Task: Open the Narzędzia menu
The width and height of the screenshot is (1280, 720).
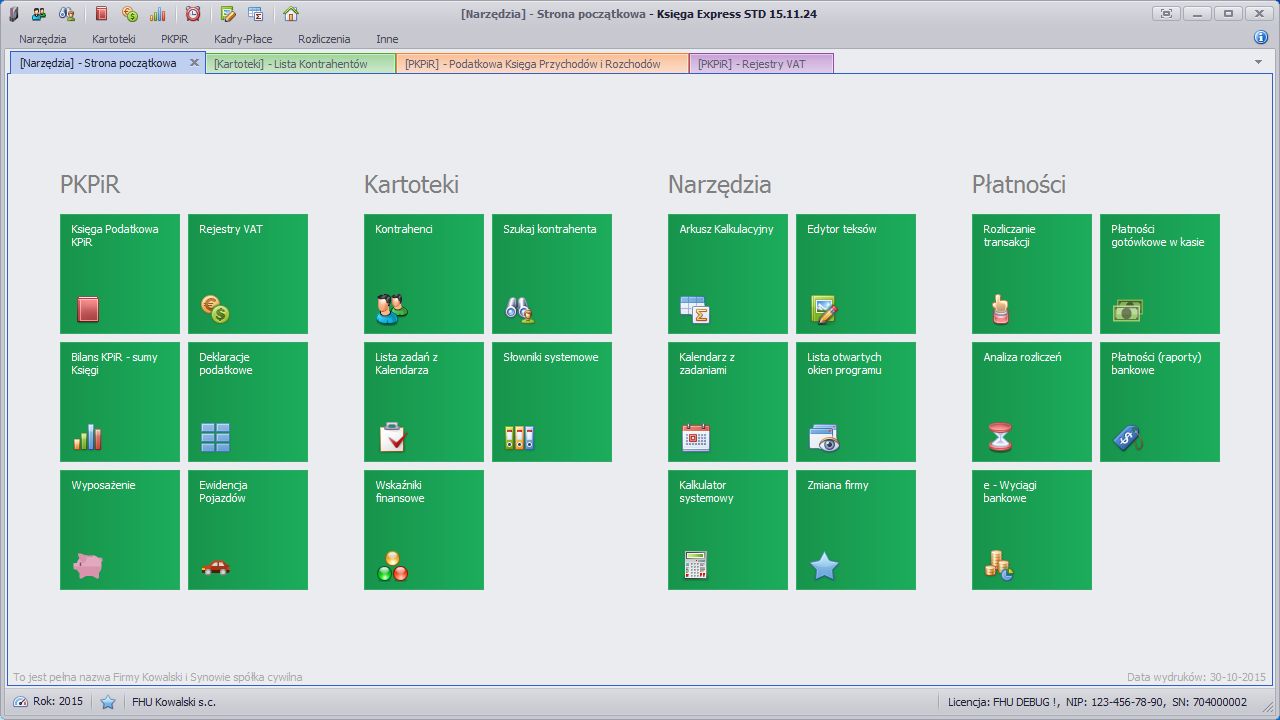Action: 43,39
